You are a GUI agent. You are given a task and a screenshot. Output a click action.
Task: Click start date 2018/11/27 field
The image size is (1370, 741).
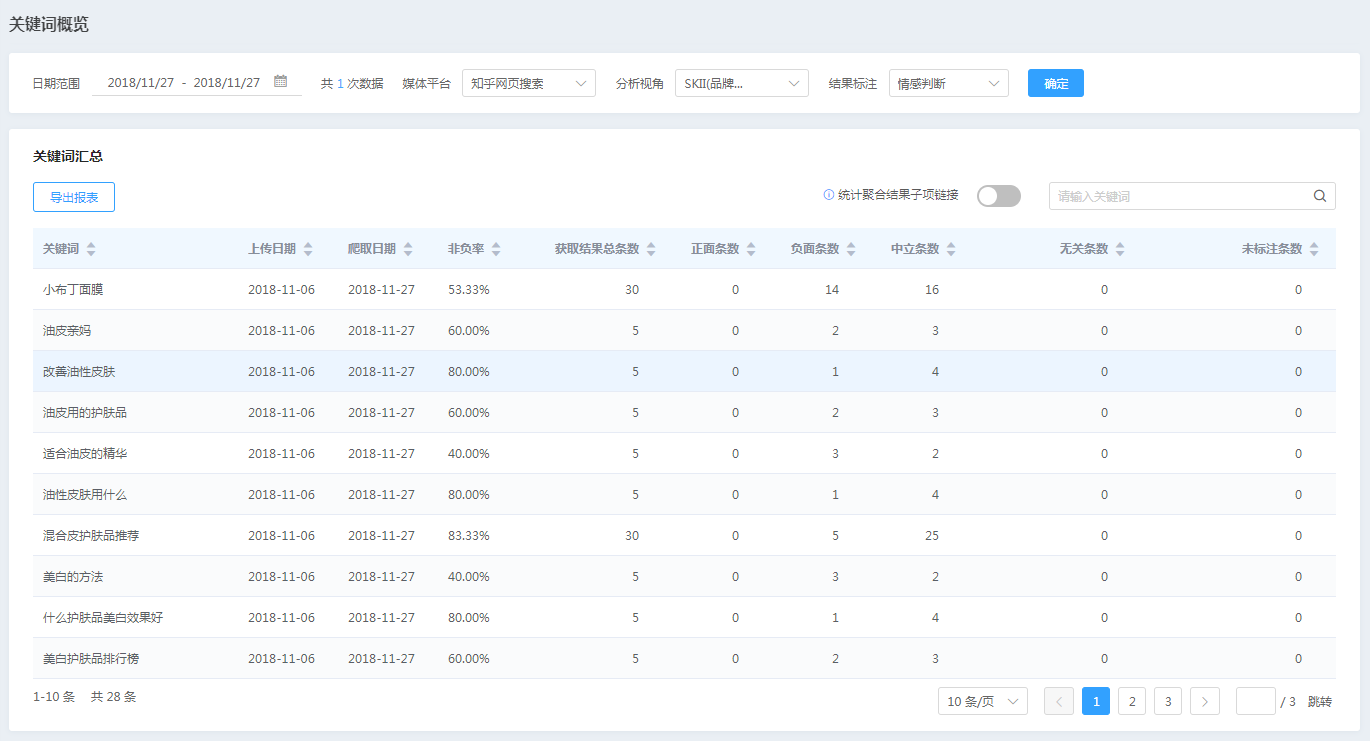coord(141,83)
